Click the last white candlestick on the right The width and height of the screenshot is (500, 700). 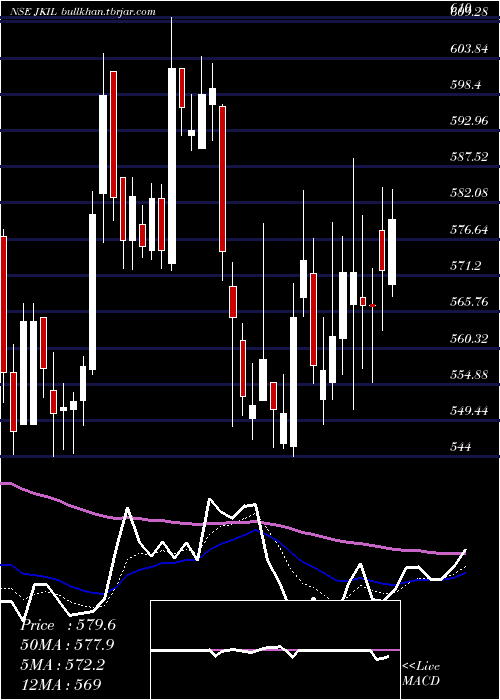point(392,252)
